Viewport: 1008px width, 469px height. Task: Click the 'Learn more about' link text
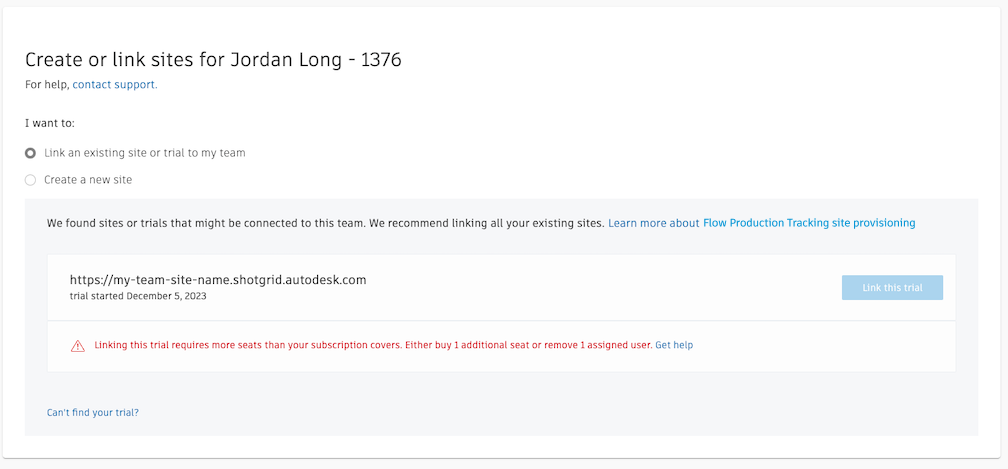click(653, 223)
